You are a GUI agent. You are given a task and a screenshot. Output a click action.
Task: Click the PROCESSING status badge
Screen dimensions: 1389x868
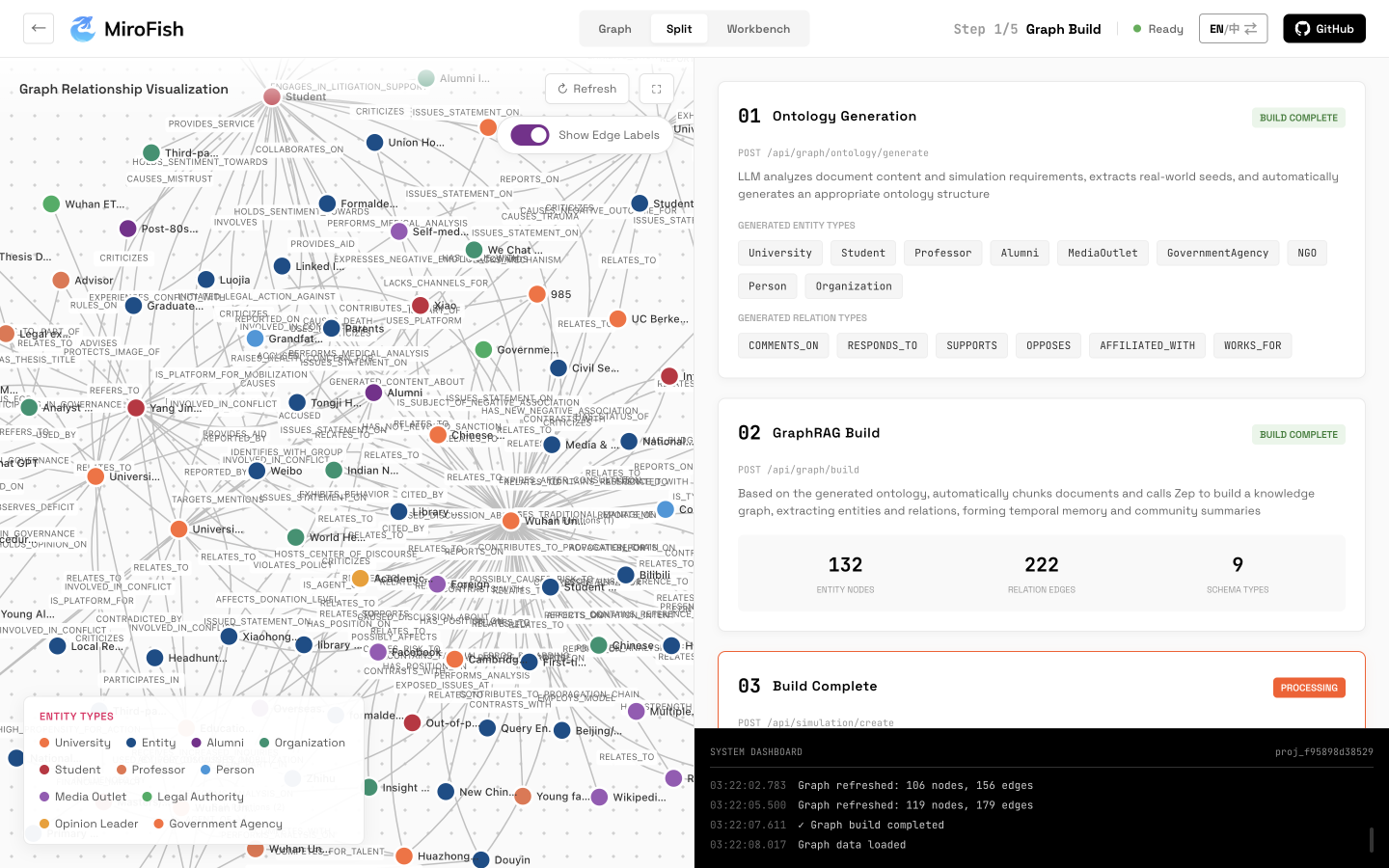click(x=1309, y=688)
